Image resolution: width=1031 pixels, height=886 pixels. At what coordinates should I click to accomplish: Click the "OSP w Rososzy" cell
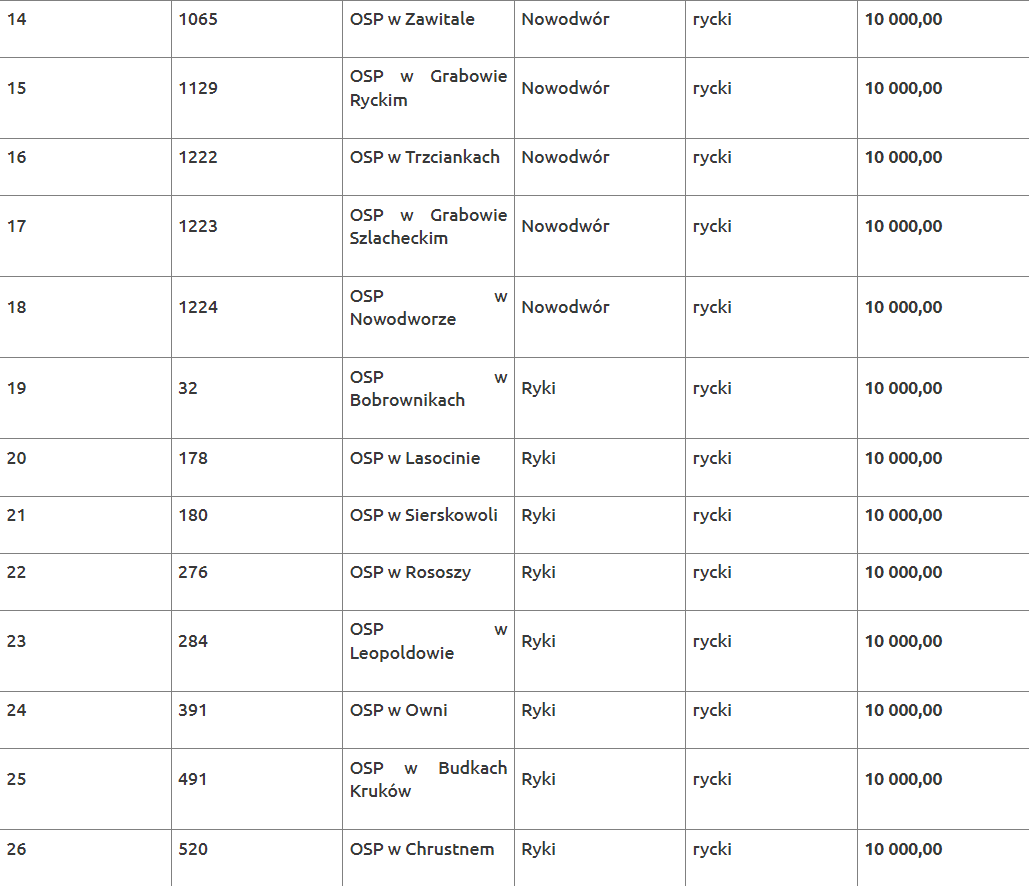[410, 573]
